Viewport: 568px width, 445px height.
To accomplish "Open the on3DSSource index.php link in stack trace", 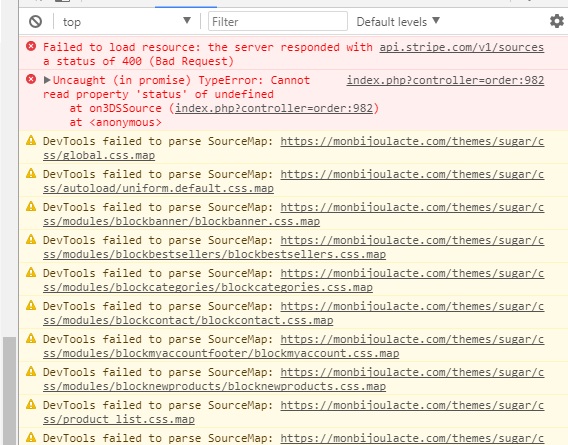I will pos(274,108).
